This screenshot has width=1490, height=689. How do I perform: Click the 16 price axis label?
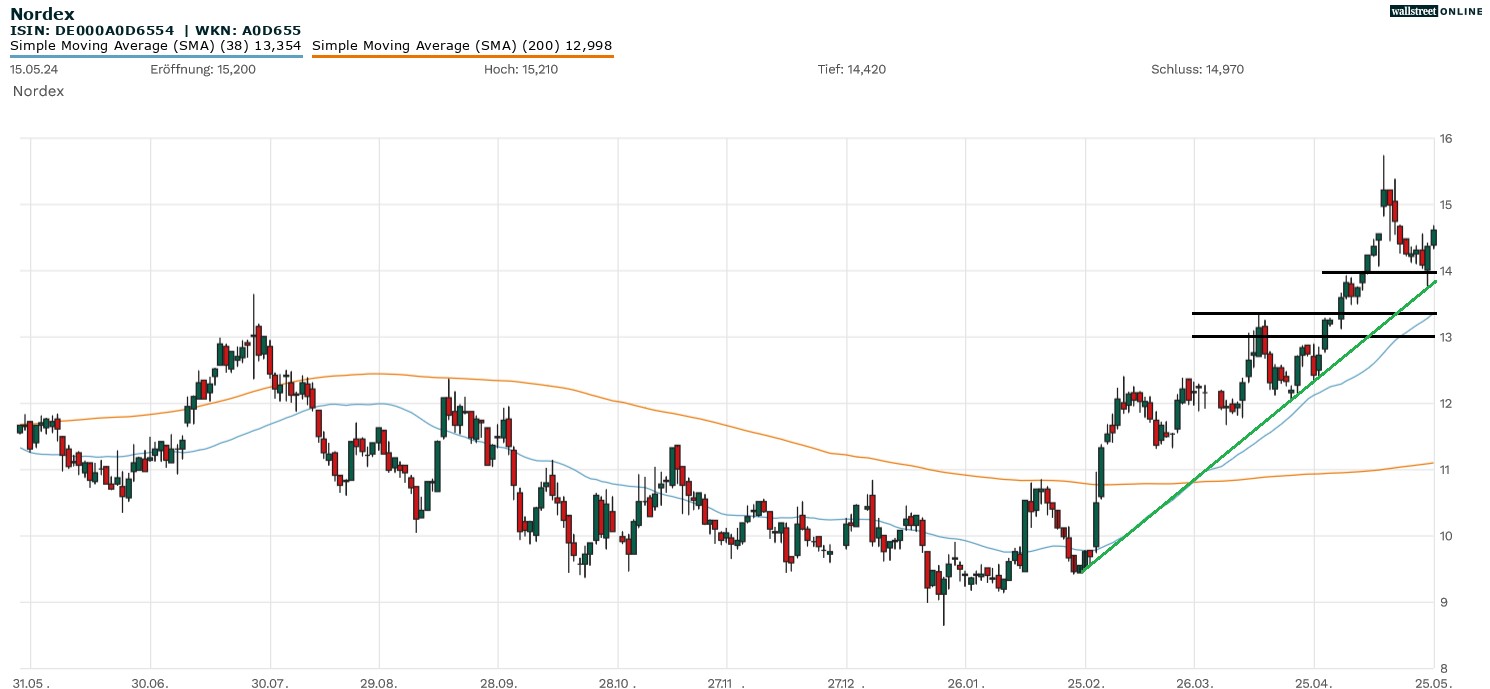click(x=1446, y=138)
